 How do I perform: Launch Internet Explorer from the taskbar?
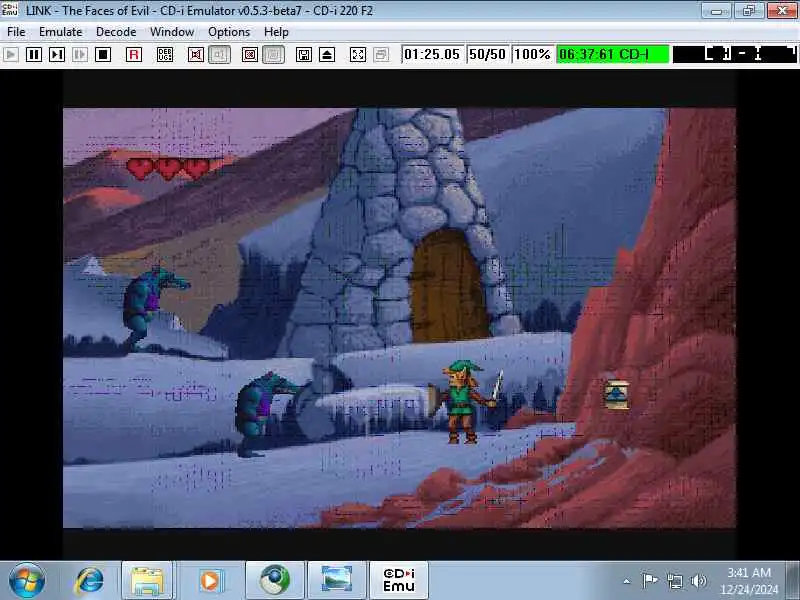(x=89, y=581)
